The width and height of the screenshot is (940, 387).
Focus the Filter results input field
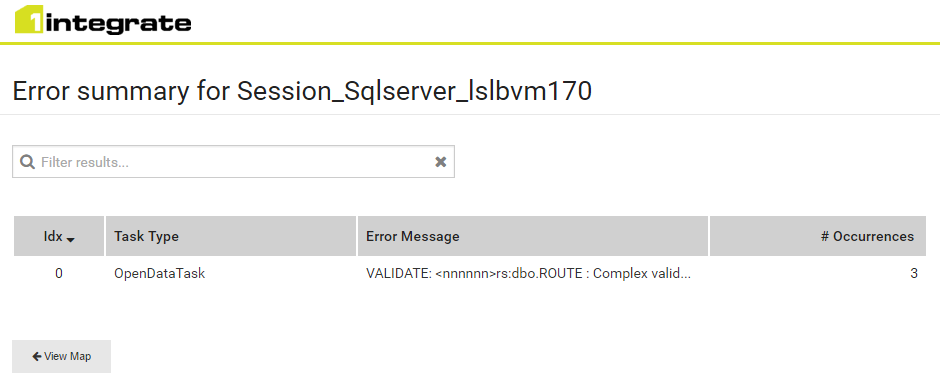tap(234, 162)
